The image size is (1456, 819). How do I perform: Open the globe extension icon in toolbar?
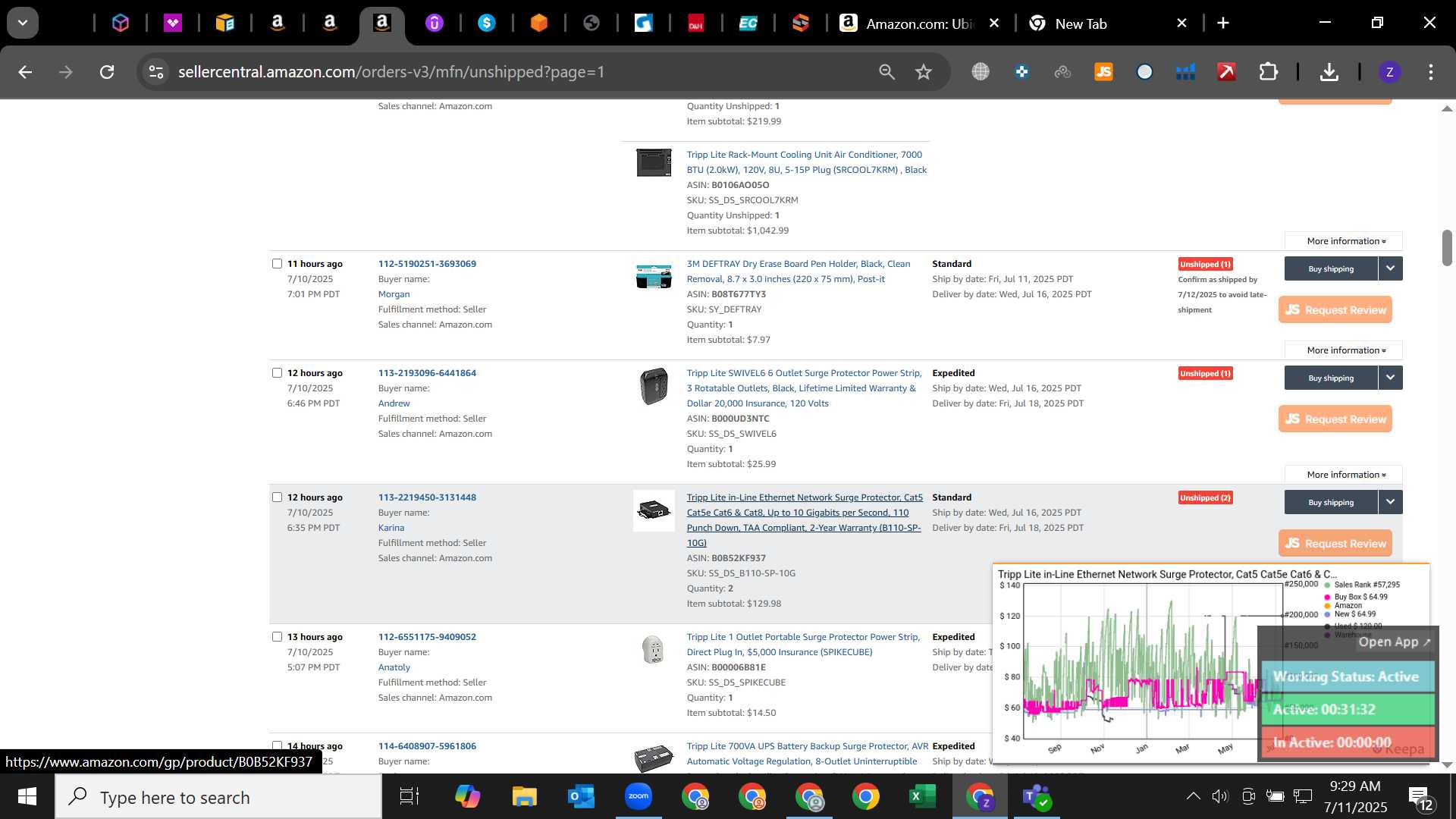click(x=981, y=72)
